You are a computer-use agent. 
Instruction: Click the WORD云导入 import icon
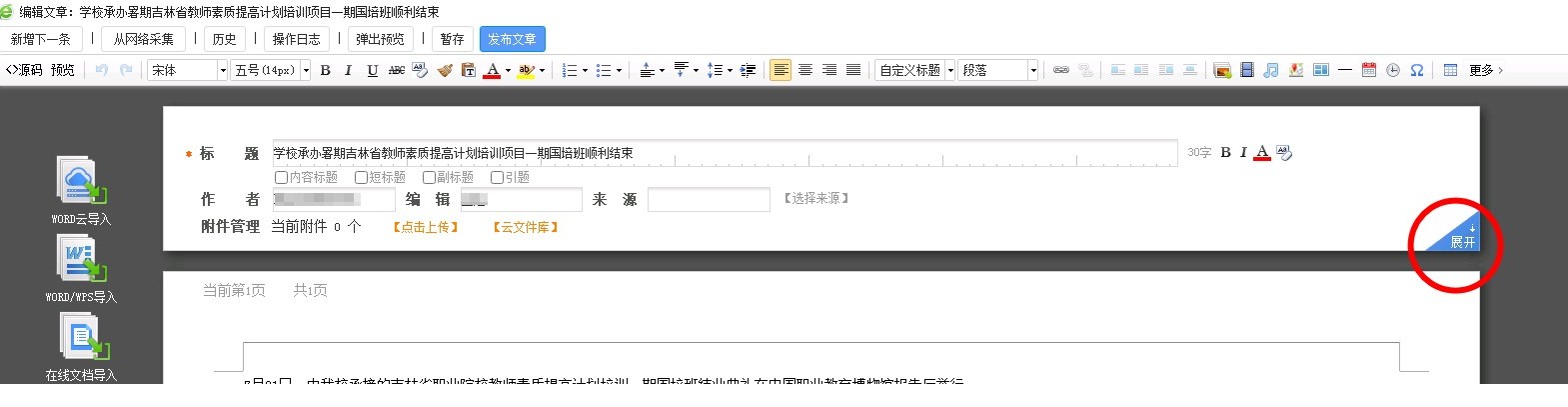80,183
